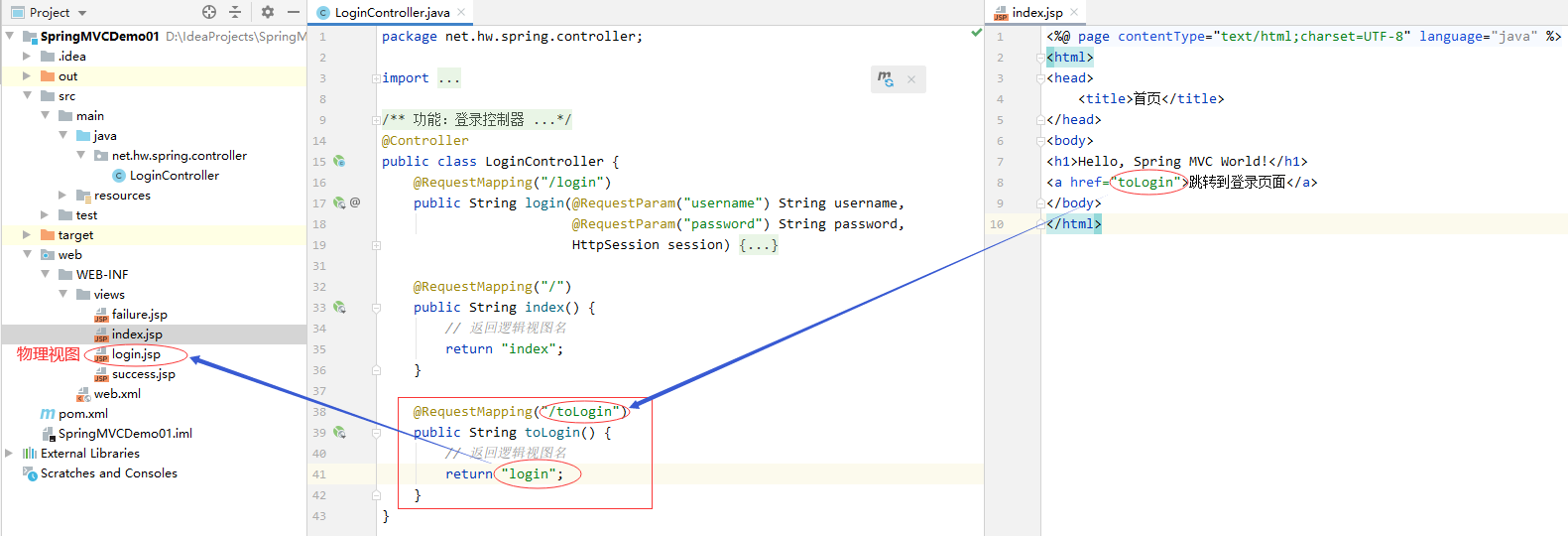1568x536 pixels.
Task: Select login.jsp in the project tree
Action: click(x=127, y=353)
